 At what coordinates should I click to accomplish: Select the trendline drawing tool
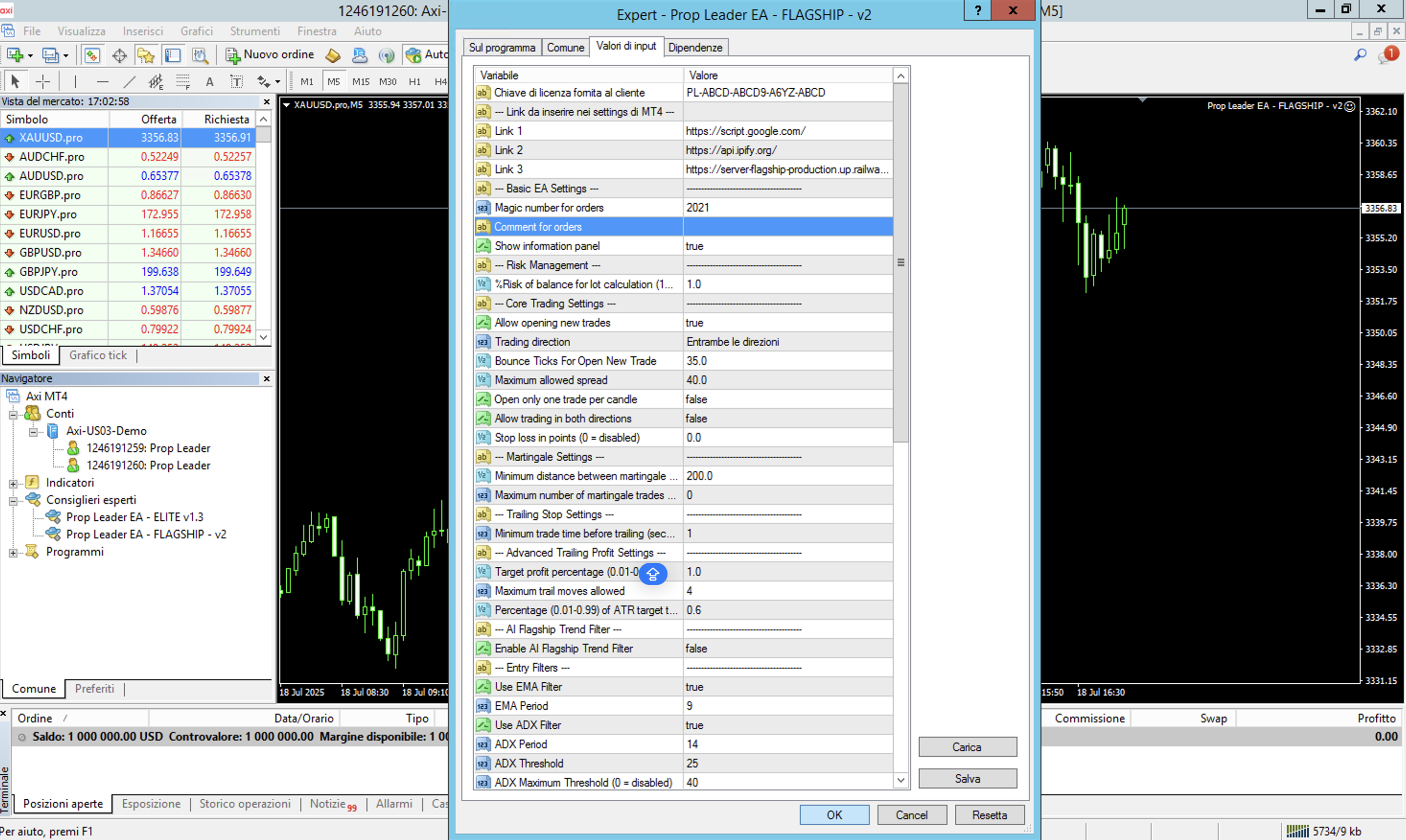[x=129, y=82]
